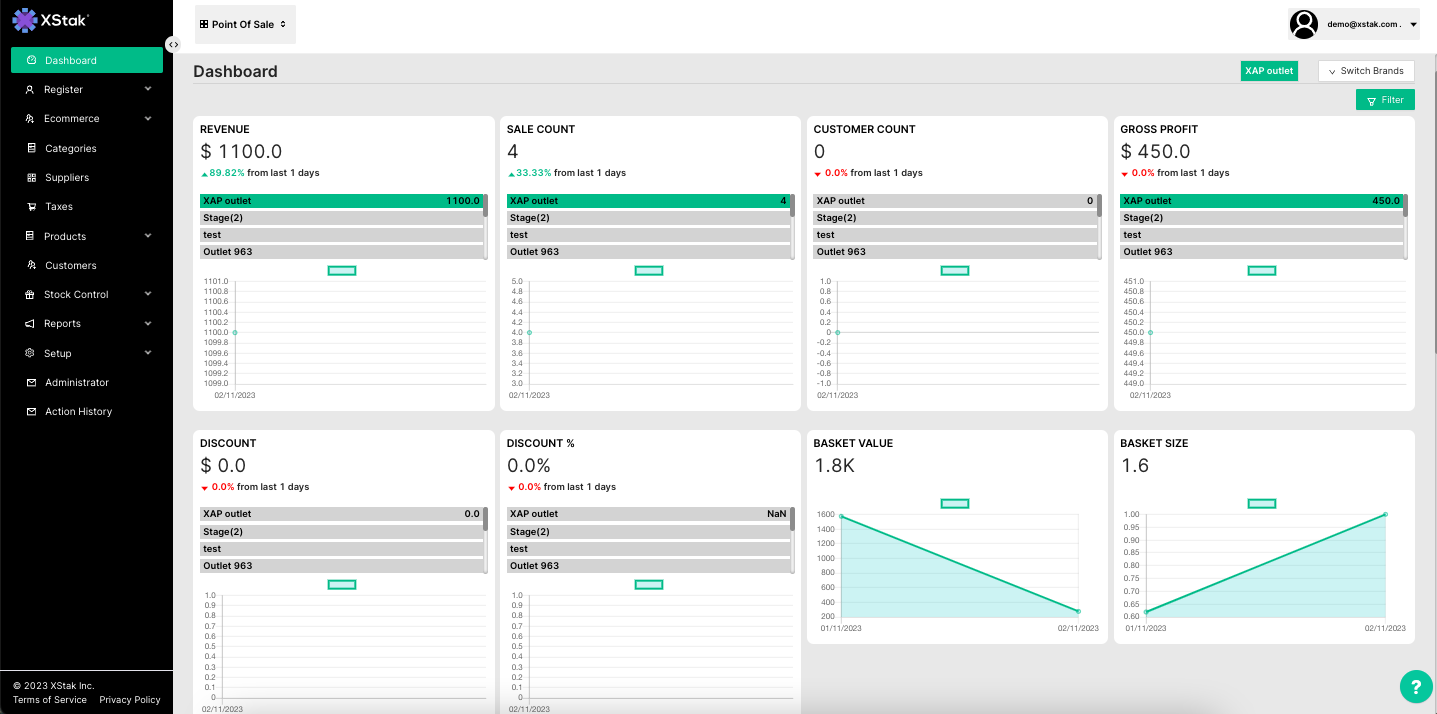Image resolution: width=1437 pixels, height=714 pixels.
Task: Toggle the Basket Value chart legend
Action: (955, 504)
